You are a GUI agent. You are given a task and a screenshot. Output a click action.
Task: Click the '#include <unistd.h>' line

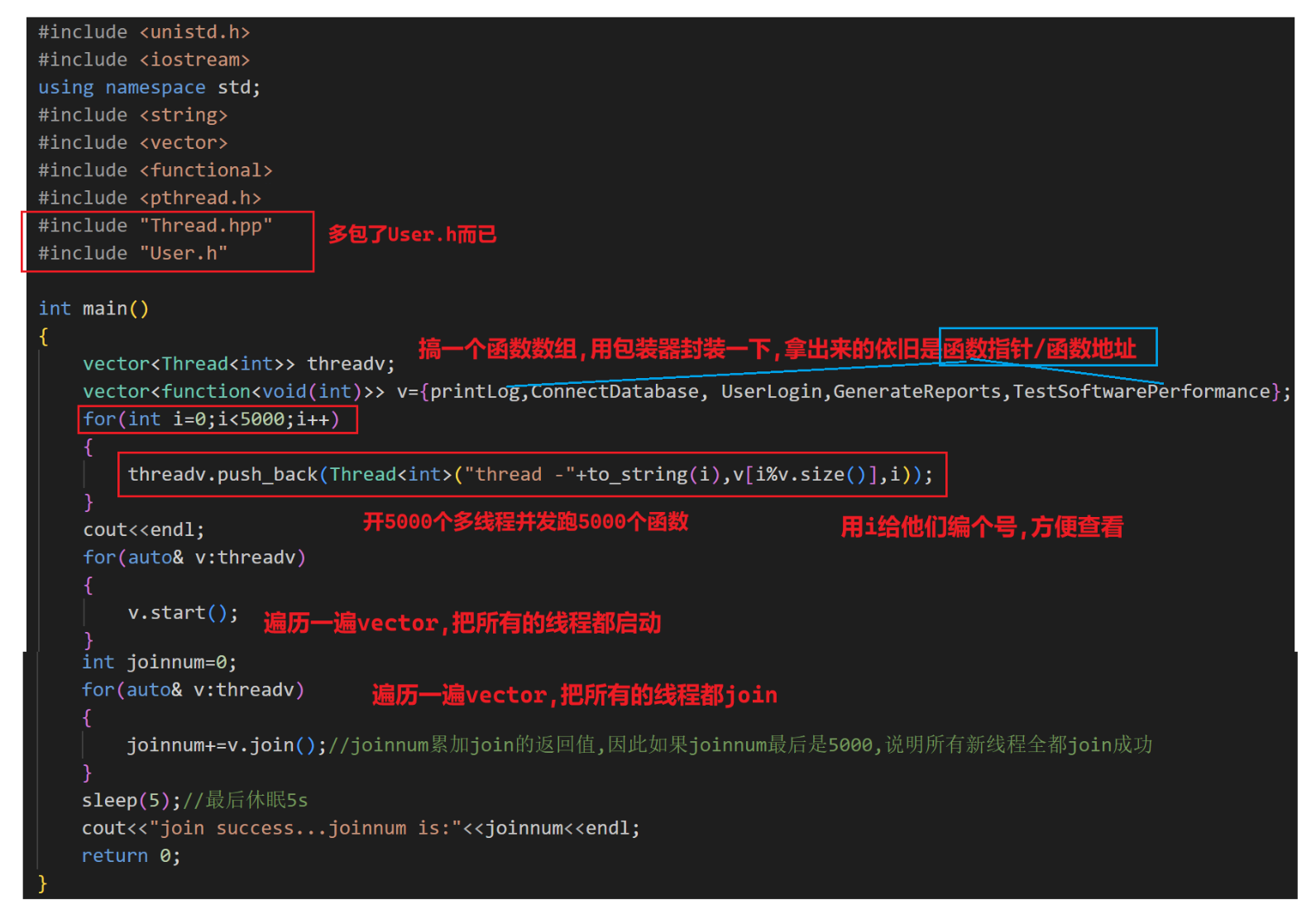click(x=144, y=32)
